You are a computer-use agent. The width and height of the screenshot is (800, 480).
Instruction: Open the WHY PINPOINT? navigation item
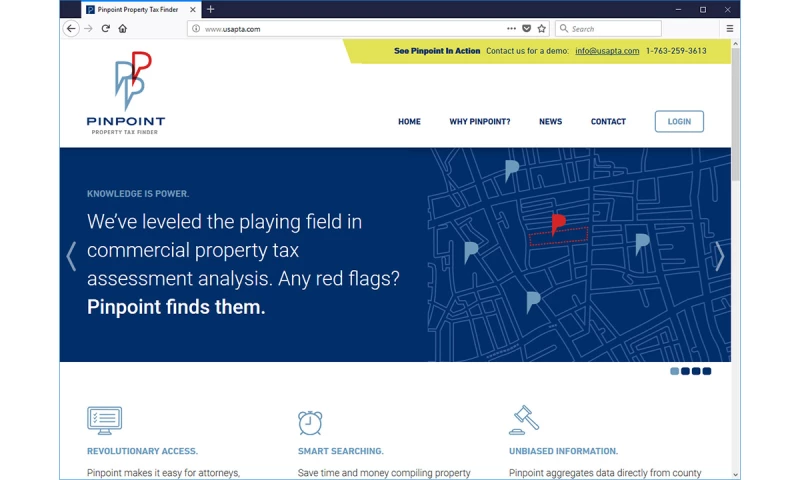pos(480,122)
